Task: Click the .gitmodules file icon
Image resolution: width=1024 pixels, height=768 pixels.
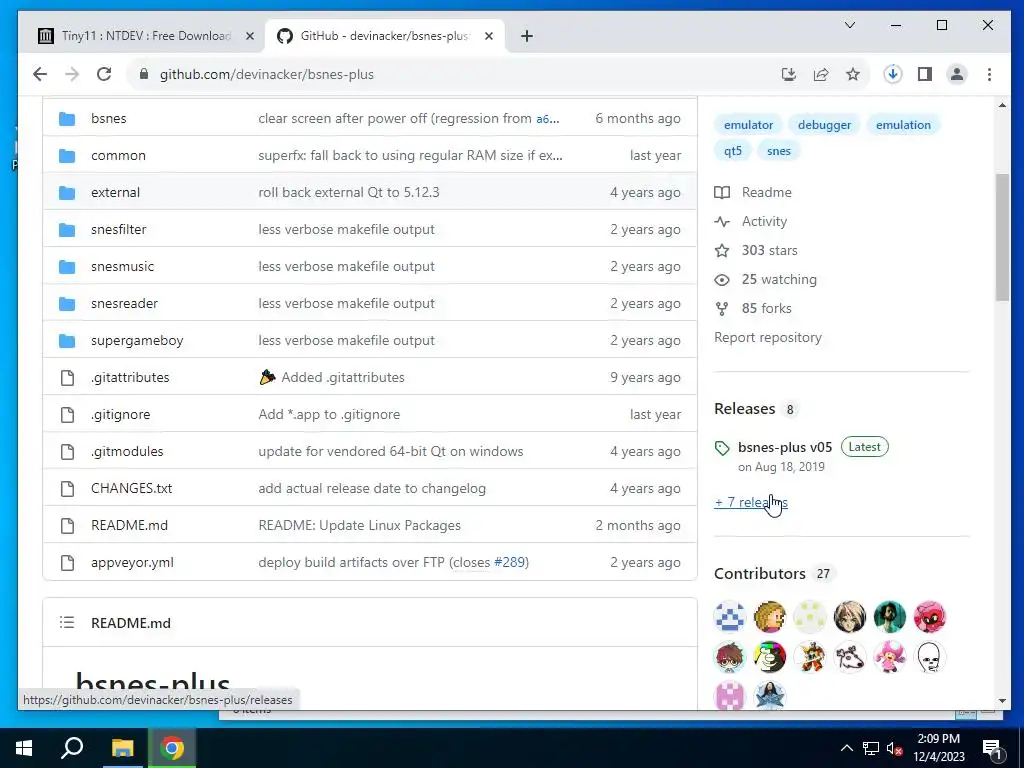Action: coord(67,451)
